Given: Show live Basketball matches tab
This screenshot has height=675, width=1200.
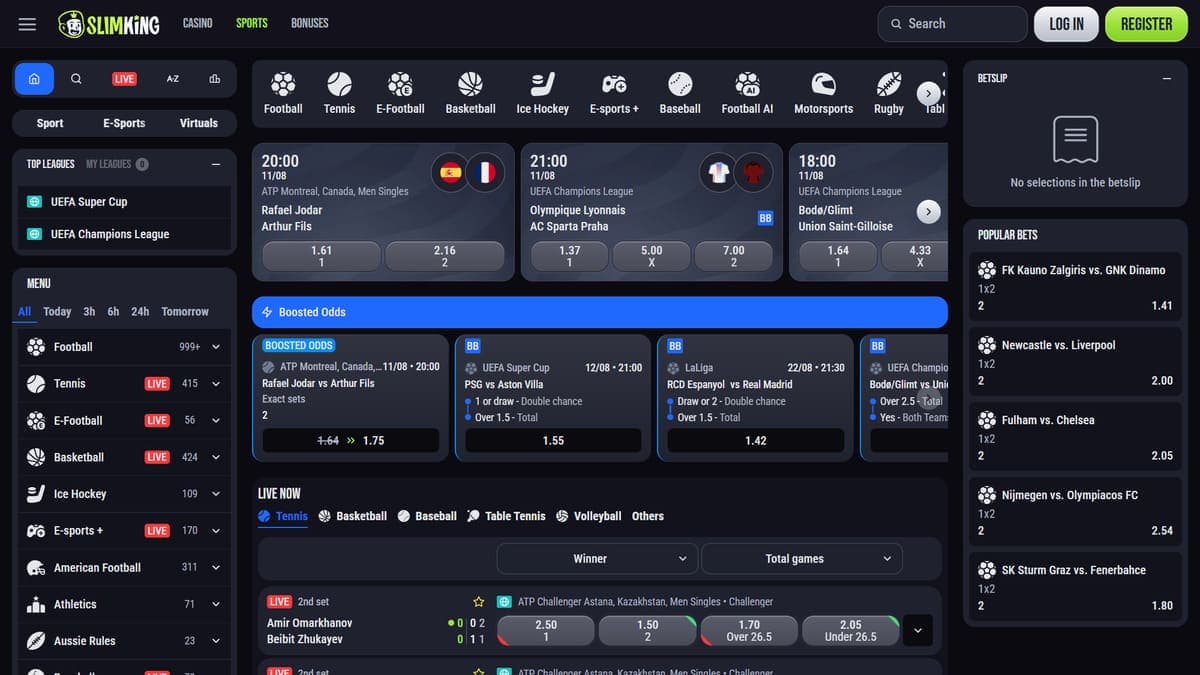Looking at the screenshot, I should pos(352,516).
